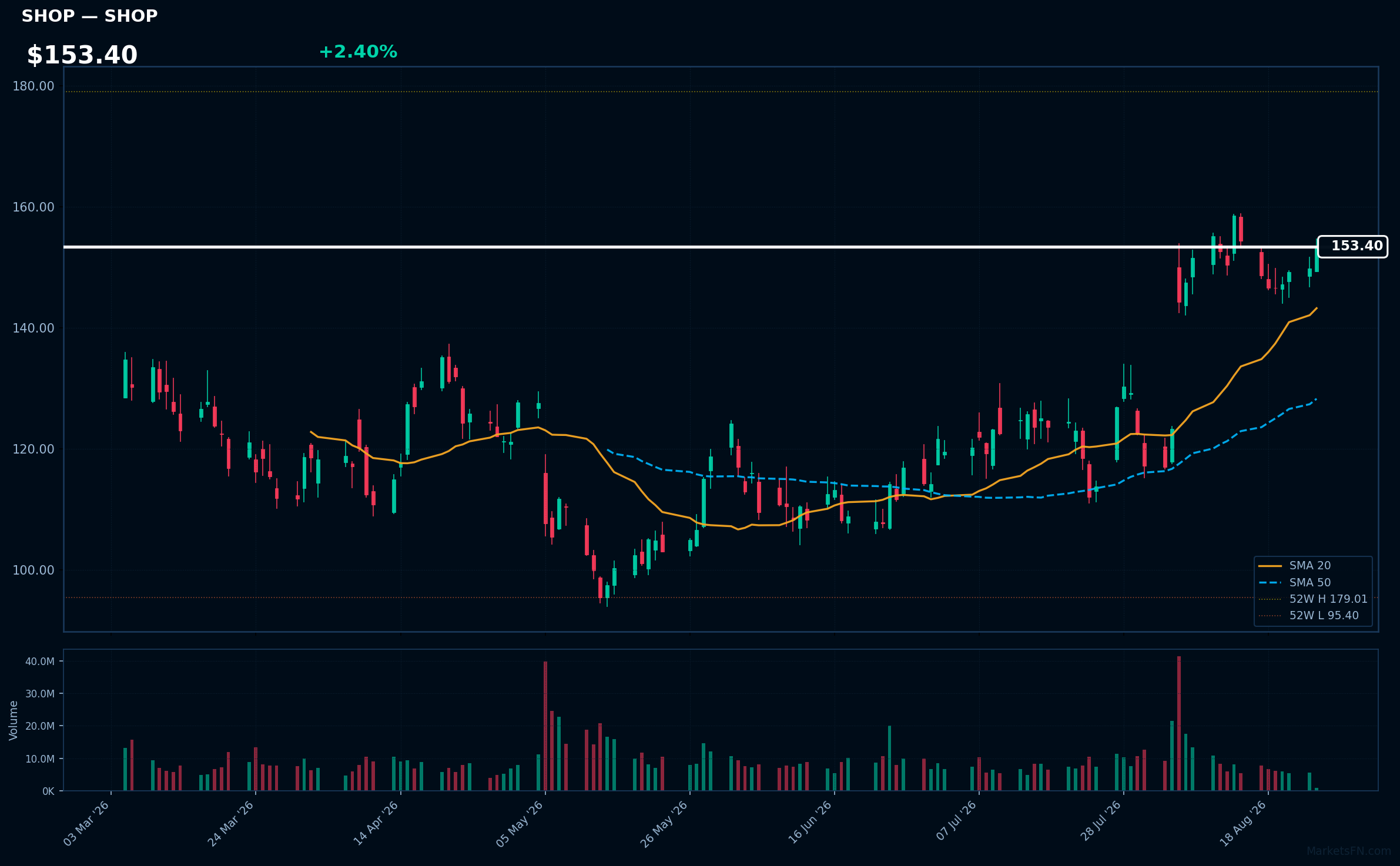Image resolution: width=1400 pixels, height=866 pixels.
Task: Click the 100.00 price axis label
Action: pos(34,570)
